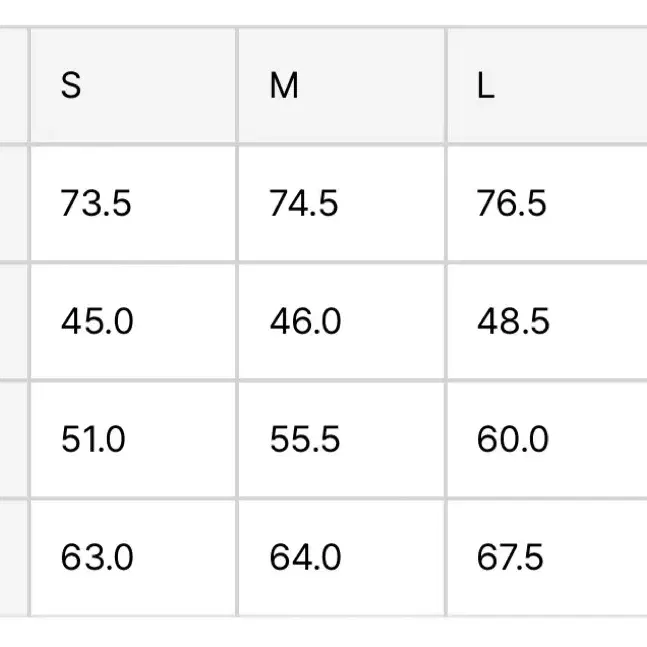Viewport: 647px width, 647px height.
Task: Select the 55.5 measurement cell
Action: pyautogui.click(x=342, y=439)
